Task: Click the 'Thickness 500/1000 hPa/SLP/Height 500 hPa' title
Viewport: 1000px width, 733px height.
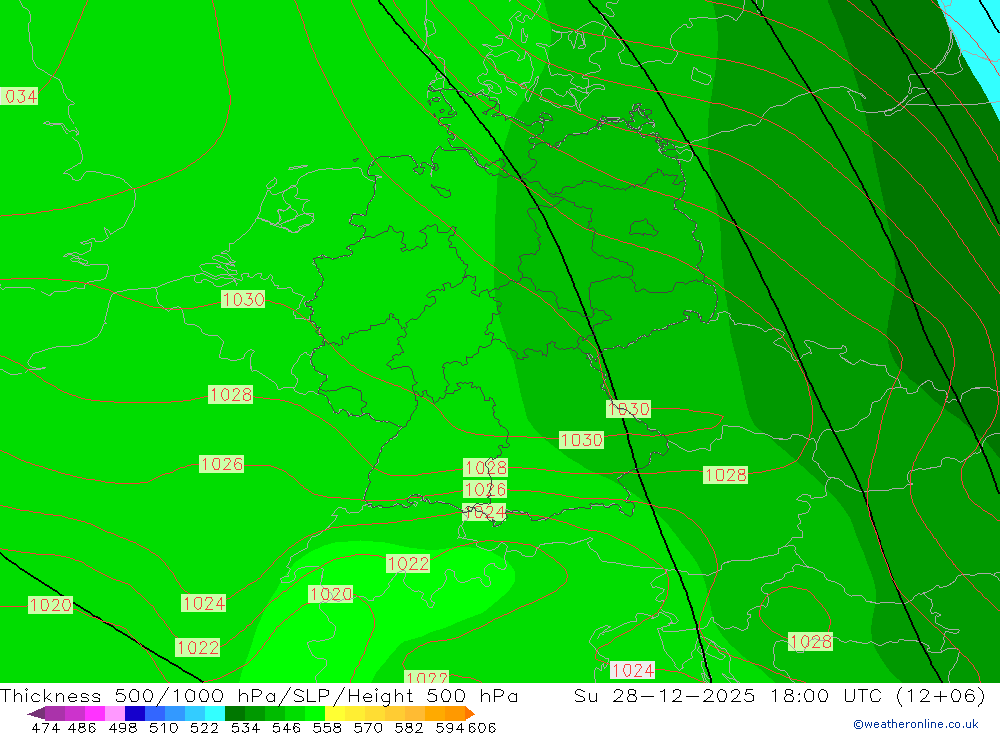Action: point(259,695)
